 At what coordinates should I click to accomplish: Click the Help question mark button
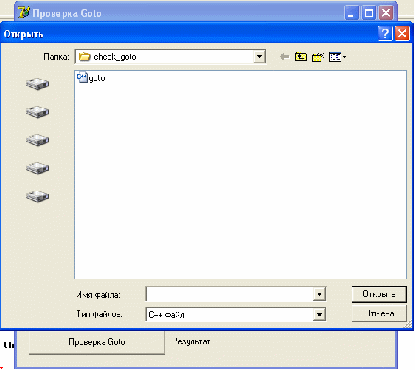point(385,33)
